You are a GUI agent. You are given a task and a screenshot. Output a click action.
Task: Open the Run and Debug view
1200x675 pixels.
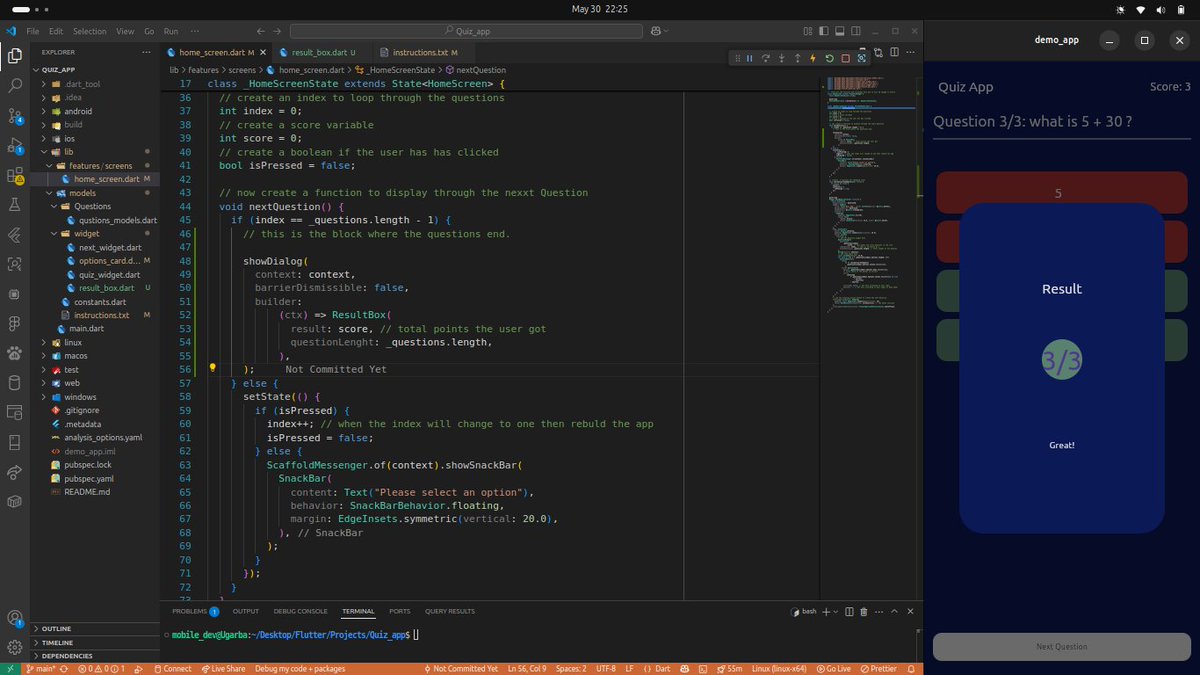click(x=15, y=145)
